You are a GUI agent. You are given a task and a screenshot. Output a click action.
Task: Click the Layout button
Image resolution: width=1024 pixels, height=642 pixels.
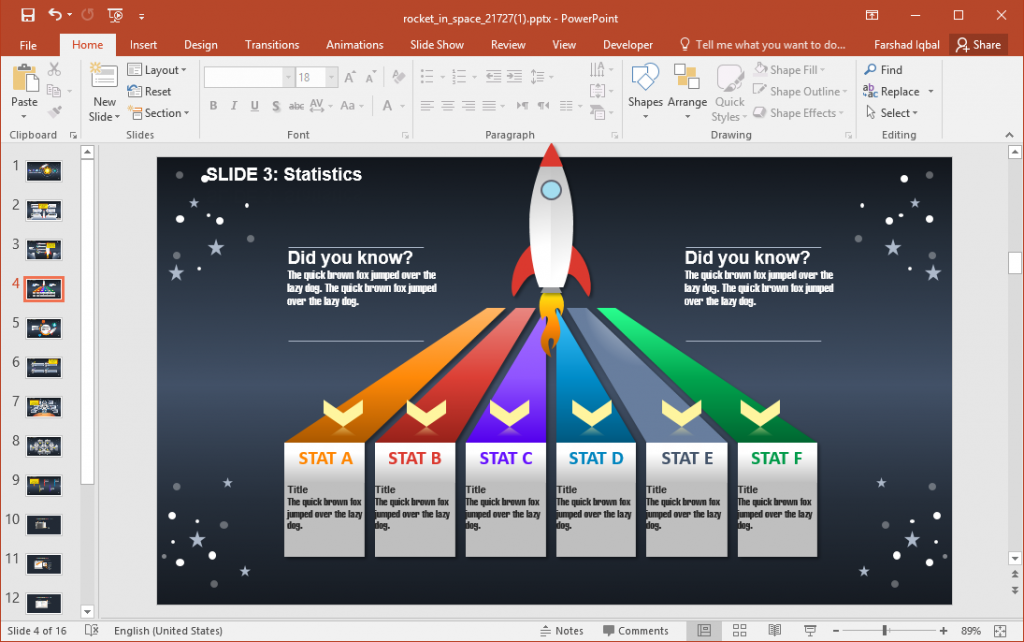(160, 69)
